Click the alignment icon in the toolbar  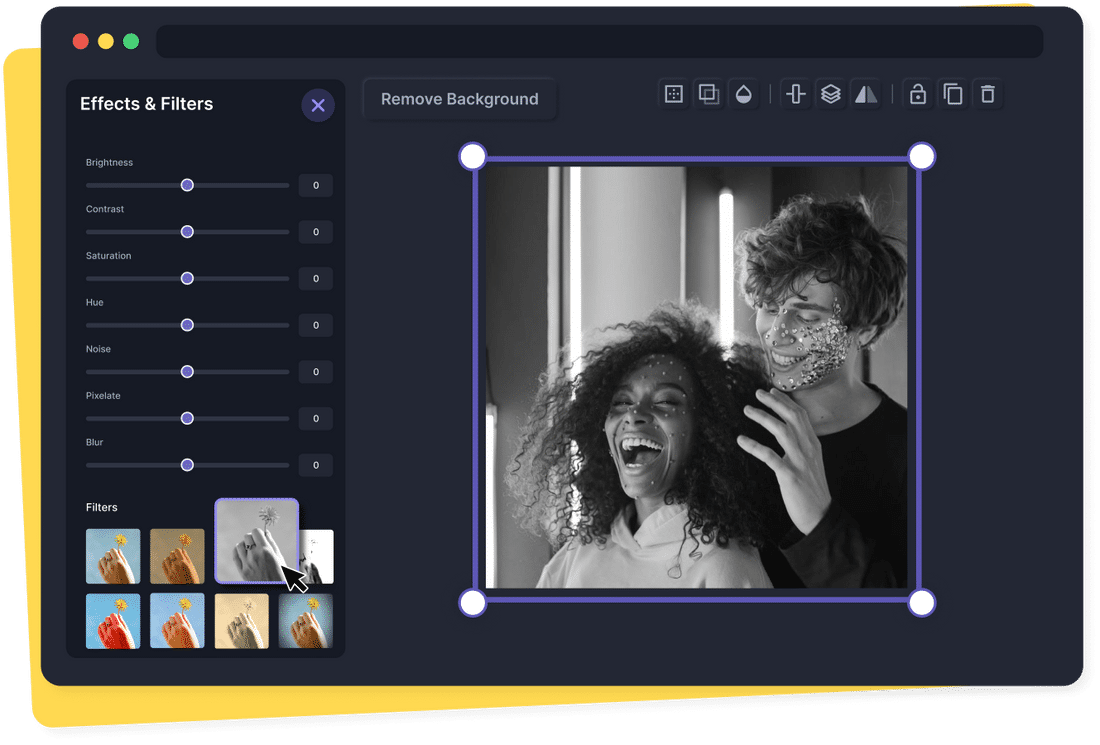point(794,93)
